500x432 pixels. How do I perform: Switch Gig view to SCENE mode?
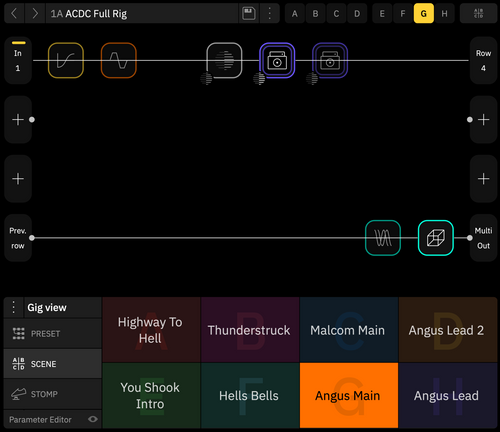(x=53, y=364)
